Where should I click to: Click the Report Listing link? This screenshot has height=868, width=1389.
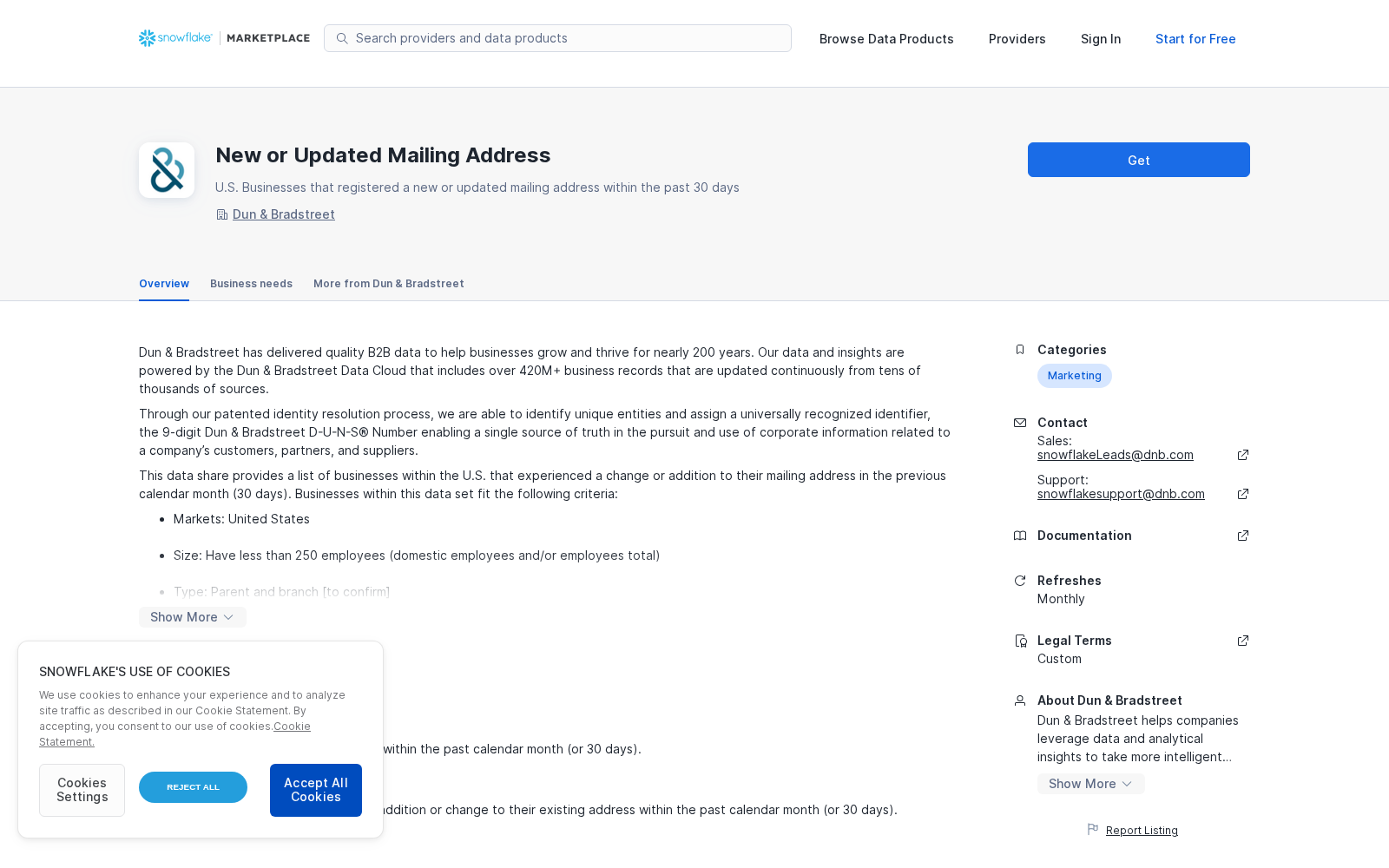1142,831
